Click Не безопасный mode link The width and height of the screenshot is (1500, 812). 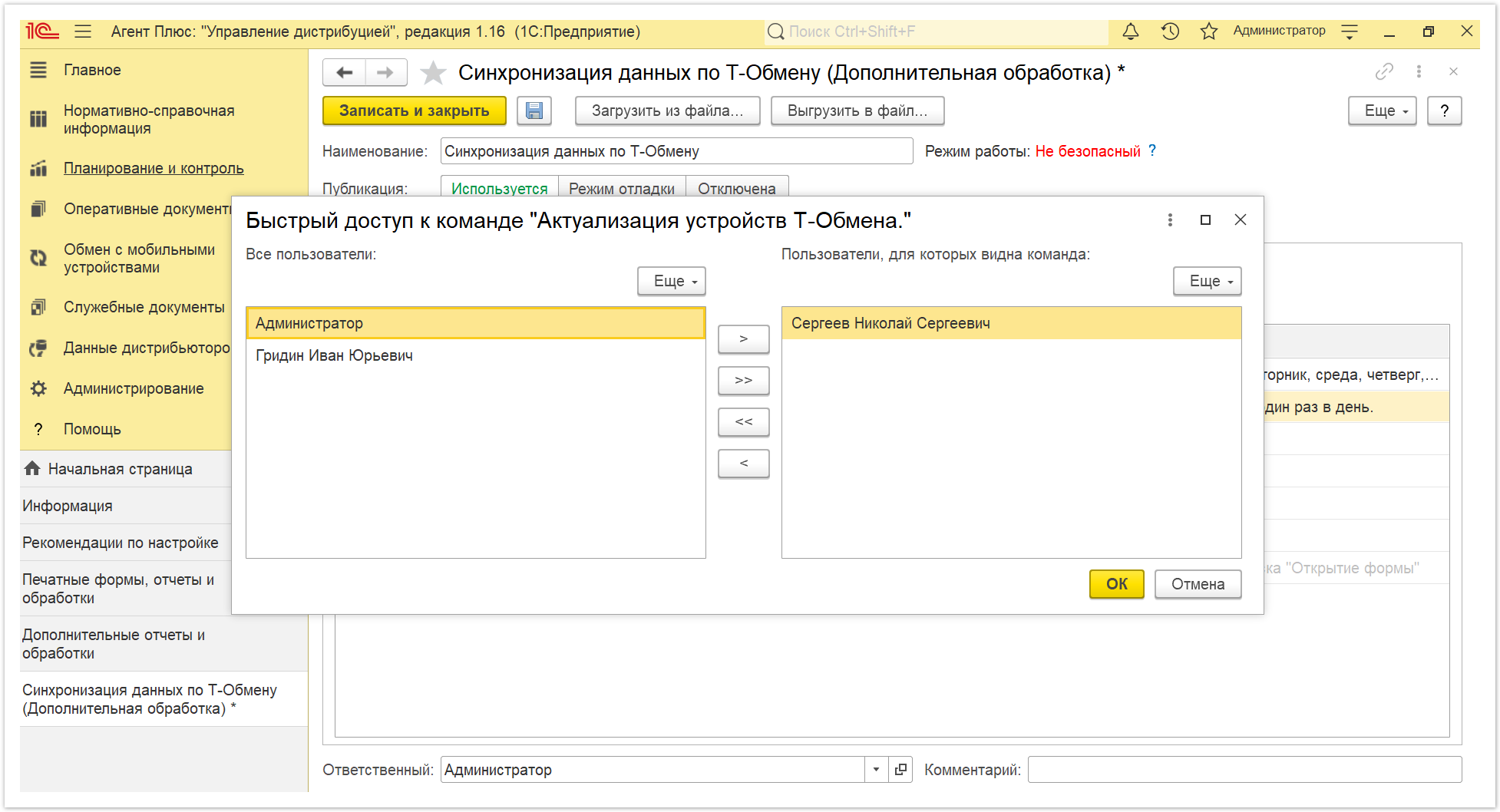pos(1088,151)
